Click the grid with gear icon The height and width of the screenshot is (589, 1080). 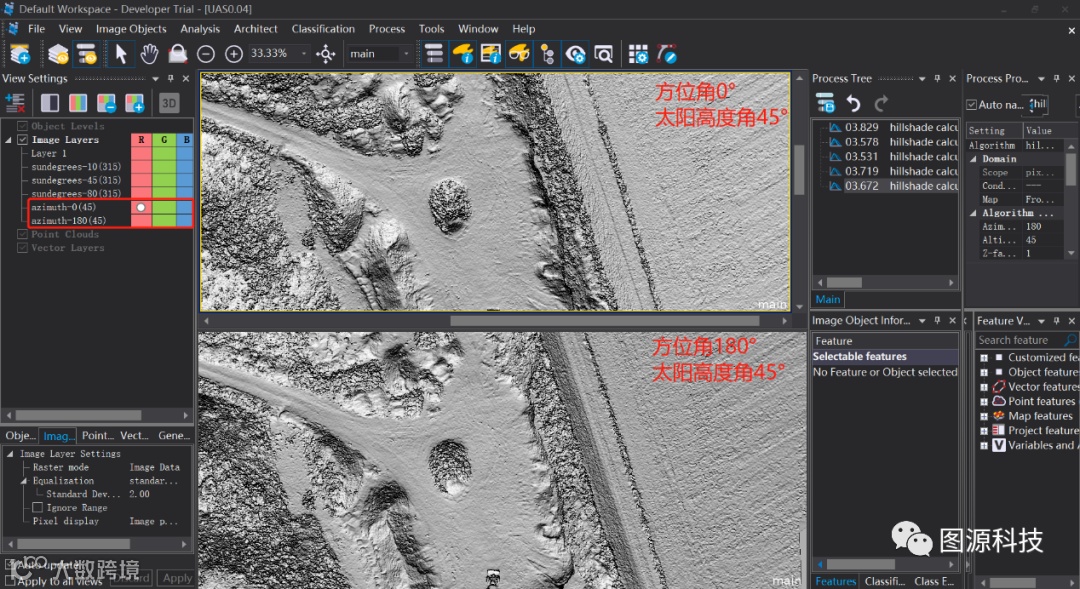coord(638,54)
